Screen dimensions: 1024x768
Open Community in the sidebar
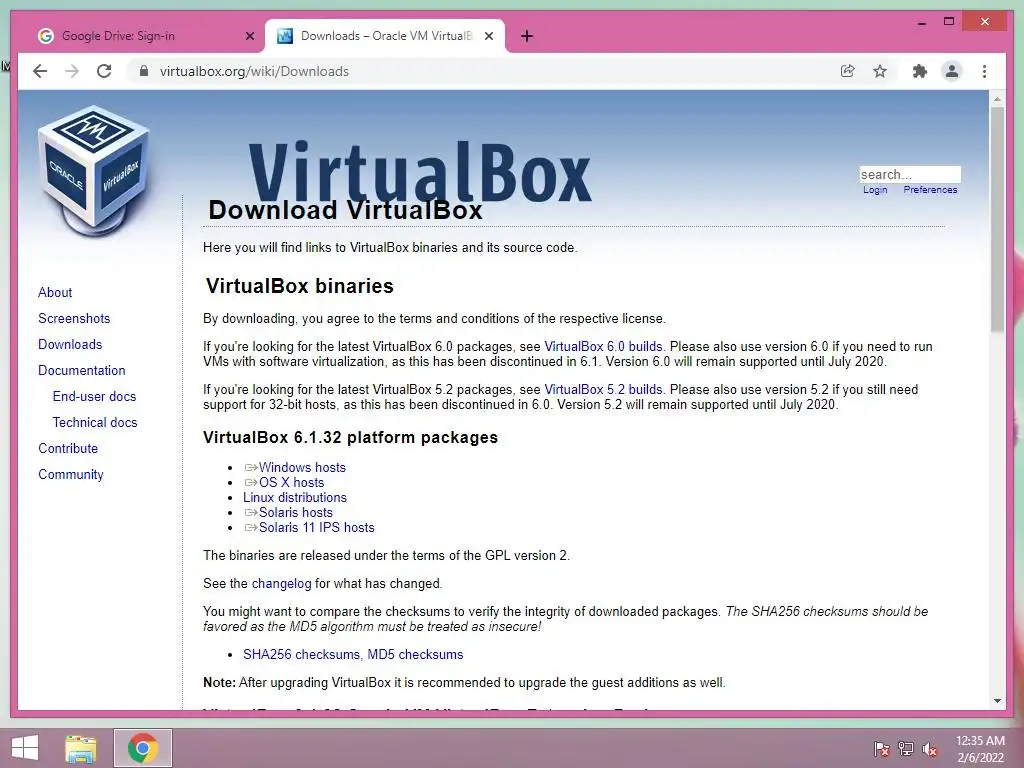click(71, 475)
